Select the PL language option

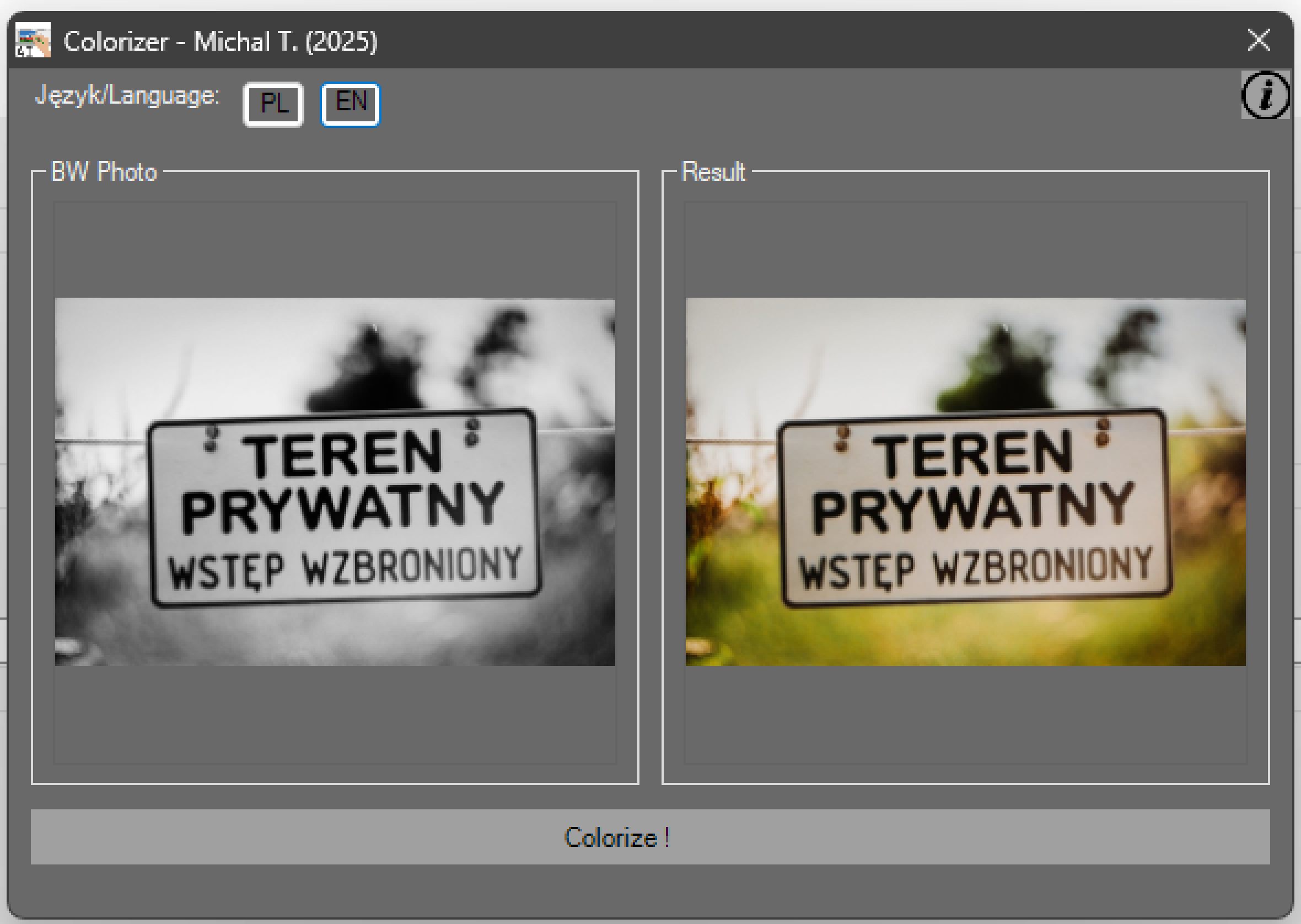[272, 104]
